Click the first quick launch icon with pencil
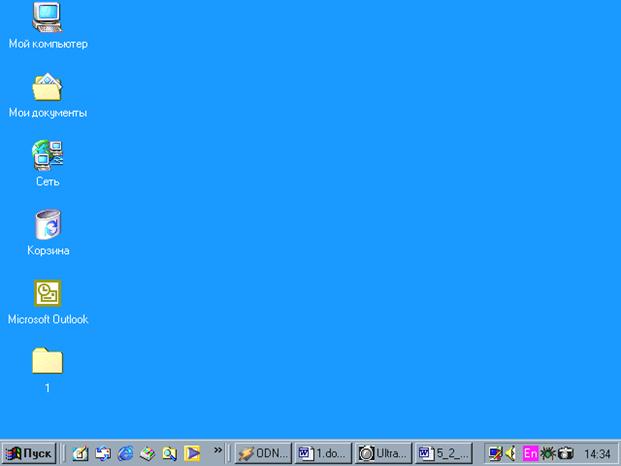This screenshot has height=466, width=621. [x=80, y=453]
